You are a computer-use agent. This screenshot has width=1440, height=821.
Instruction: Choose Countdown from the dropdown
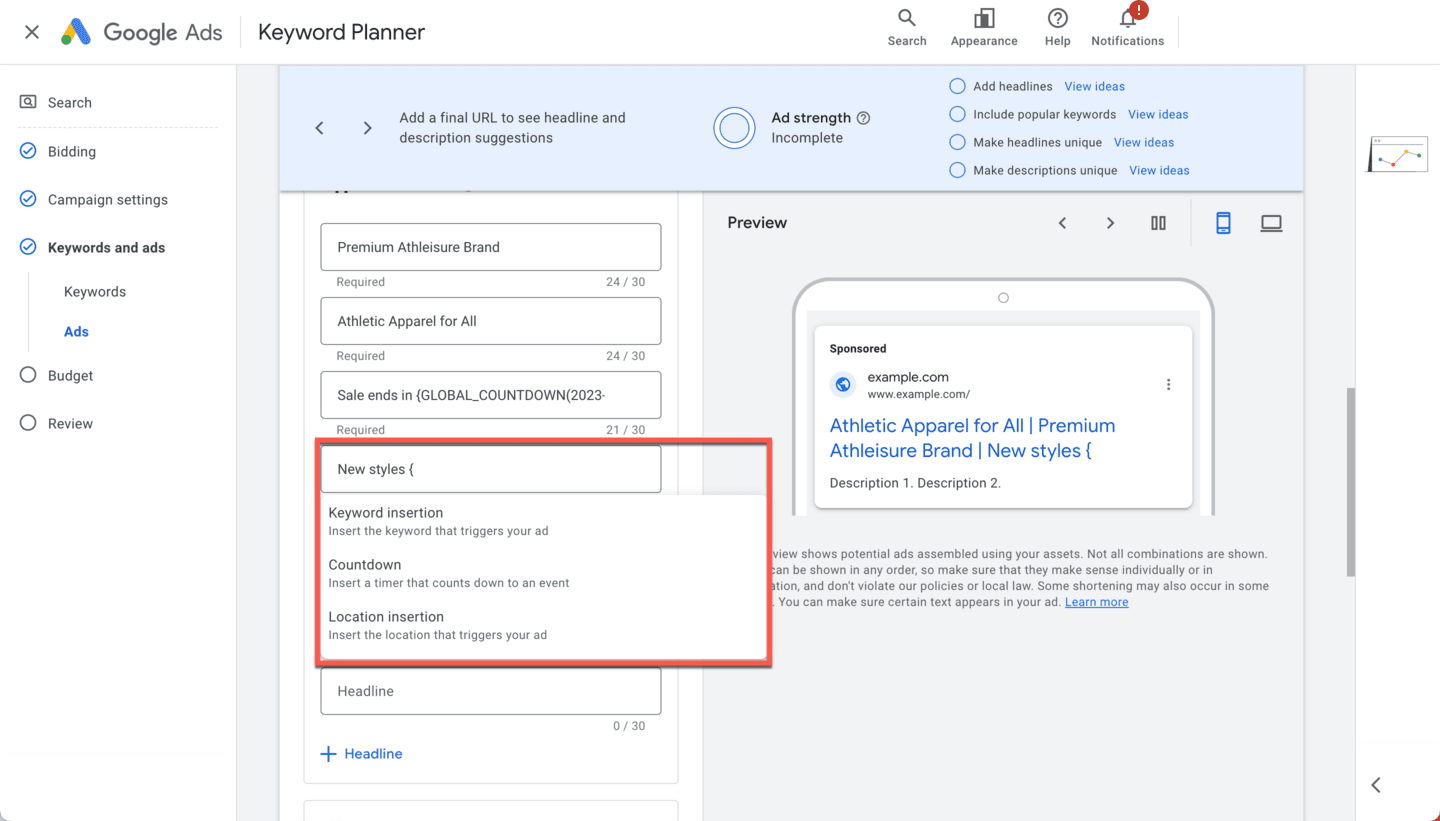543,573
